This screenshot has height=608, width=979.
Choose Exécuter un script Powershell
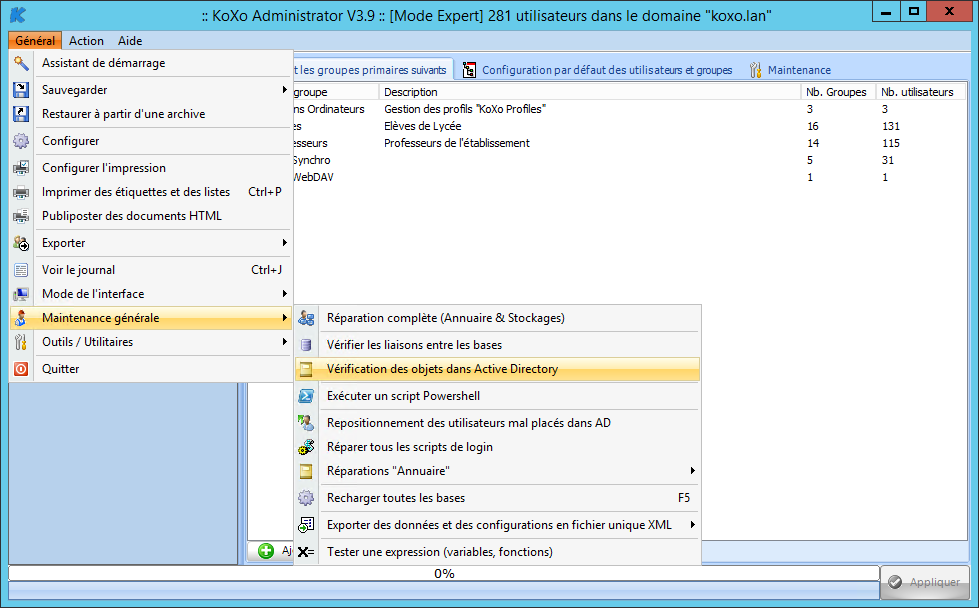(x=497, y=396)
